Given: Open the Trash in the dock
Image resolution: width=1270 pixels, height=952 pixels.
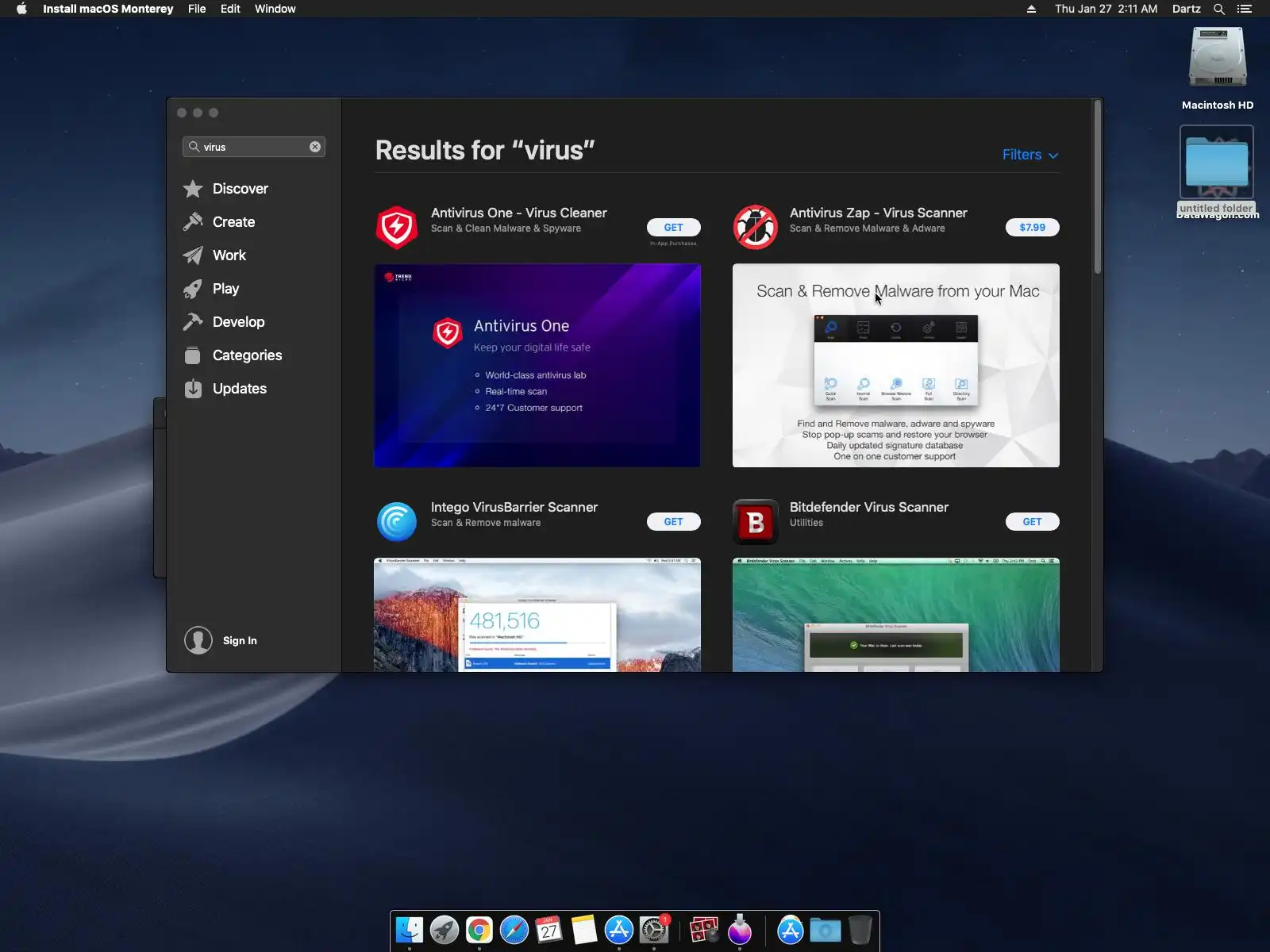Looking at the screenshot, I should [860, 930].
